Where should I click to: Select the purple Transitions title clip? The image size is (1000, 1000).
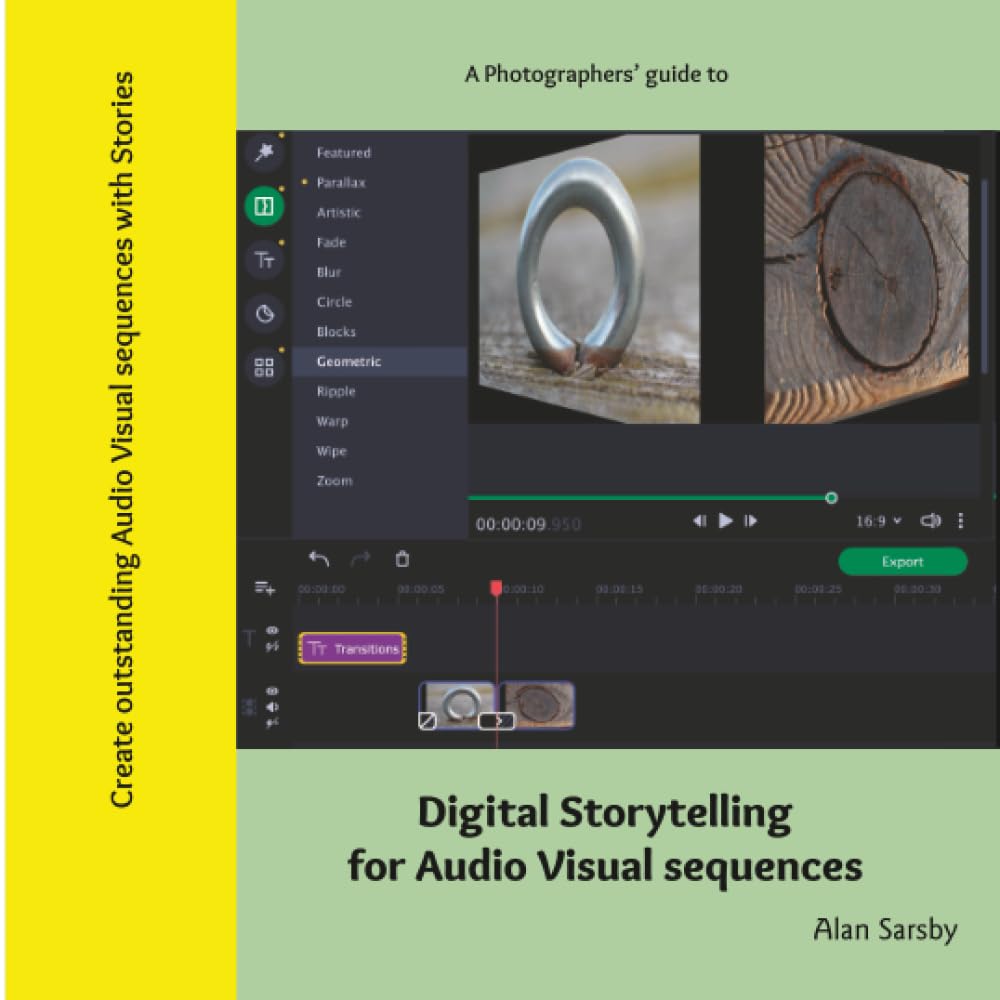click(x=352, y=649)
